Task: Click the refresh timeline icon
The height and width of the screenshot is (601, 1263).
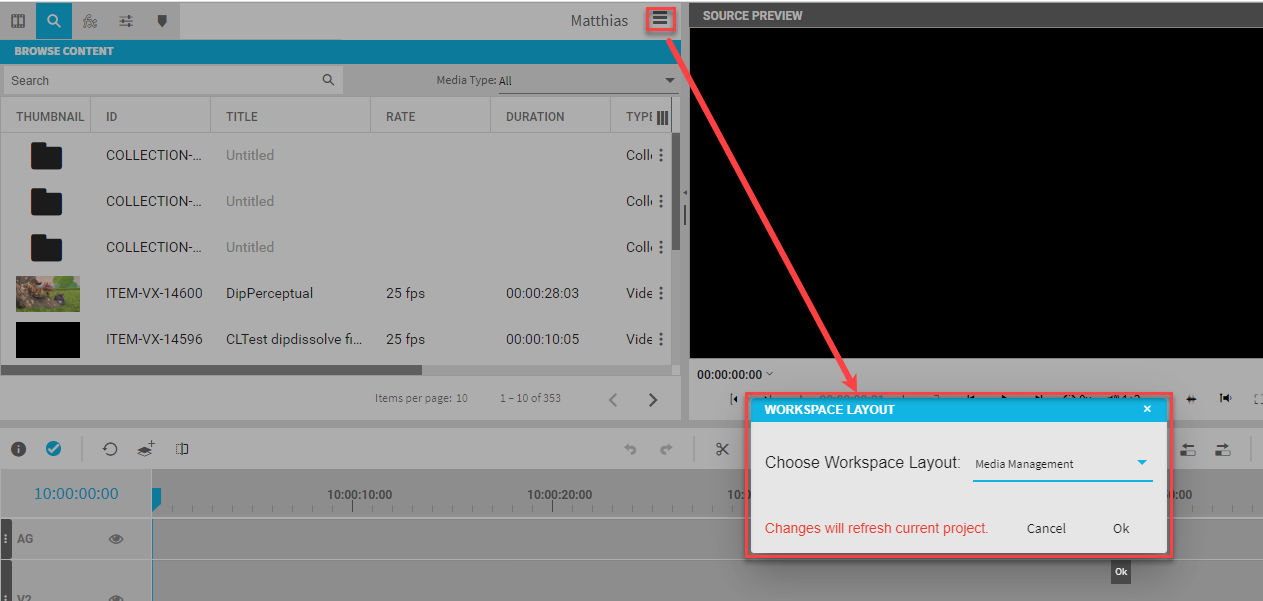Action: [x=110, y=449]
